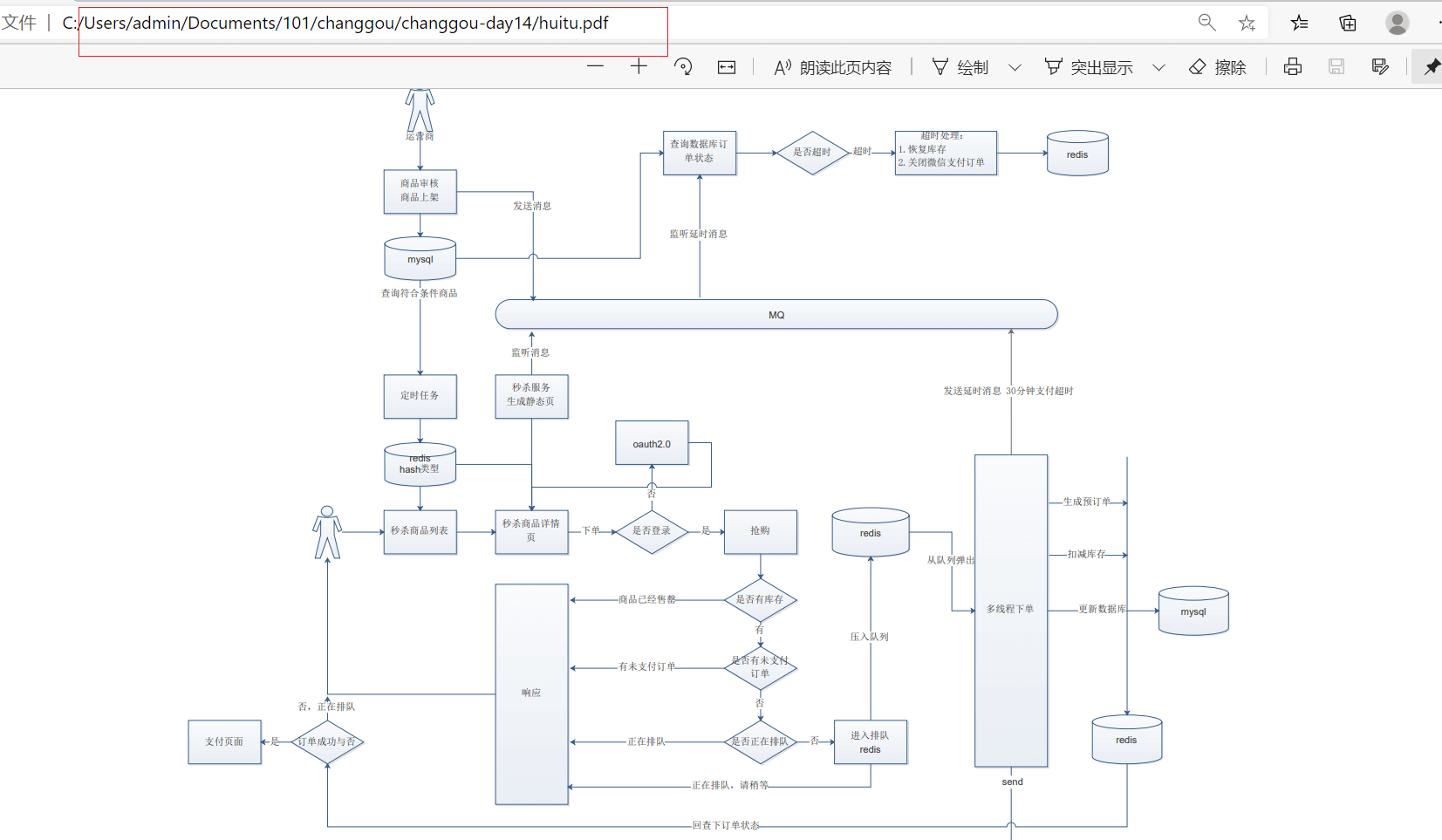Click the oauth2.0 box in diagram

(652, 443)
